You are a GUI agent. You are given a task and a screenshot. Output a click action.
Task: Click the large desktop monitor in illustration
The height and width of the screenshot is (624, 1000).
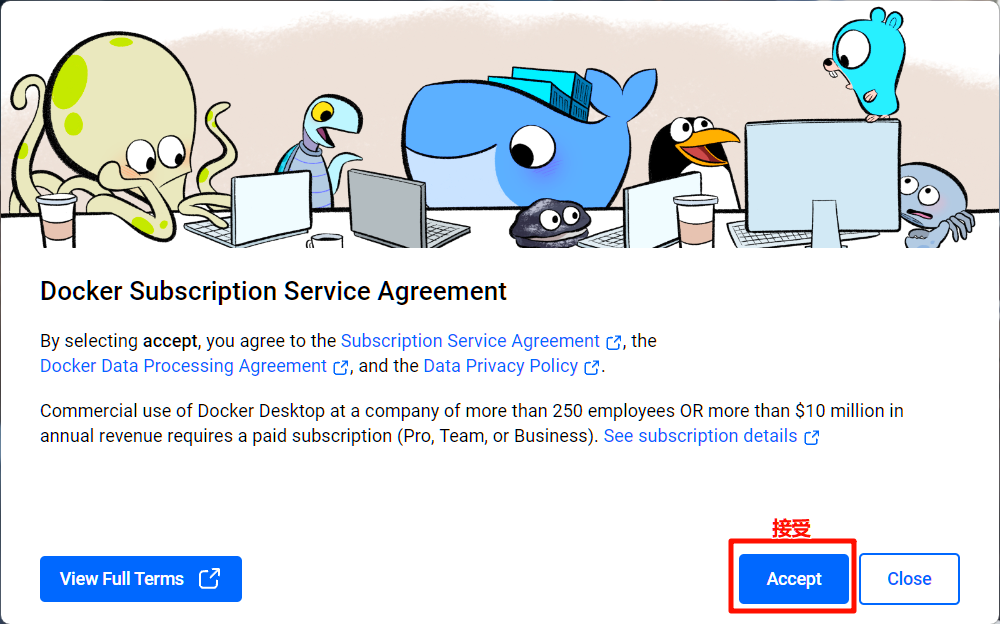(x=823, y=180)
